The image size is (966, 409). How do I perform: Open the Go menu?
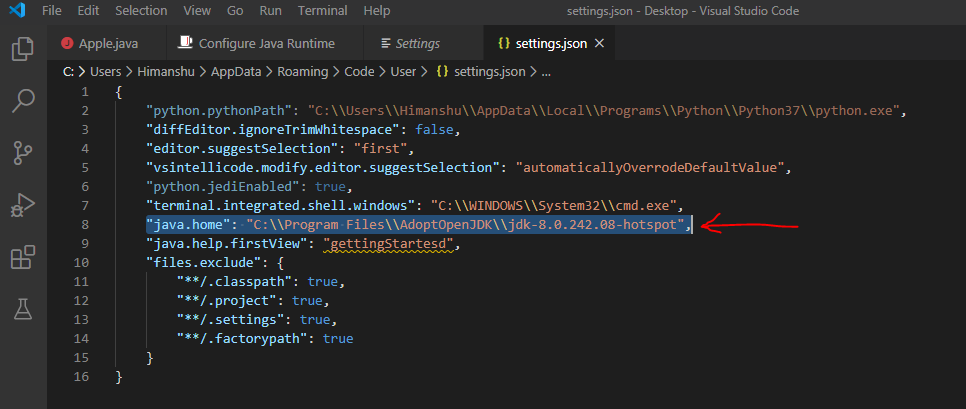click(235, 10)
